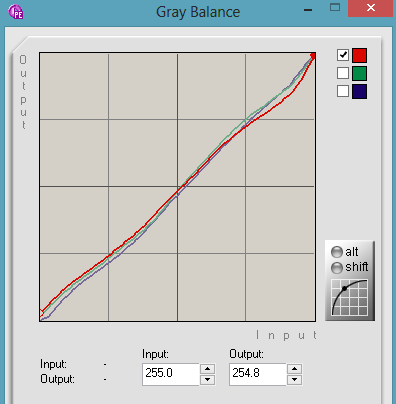Image resolution: width=396 pixels, height=404 pixels.
Task: Click the dark blue color swatch
Action: tap(359, 91)
